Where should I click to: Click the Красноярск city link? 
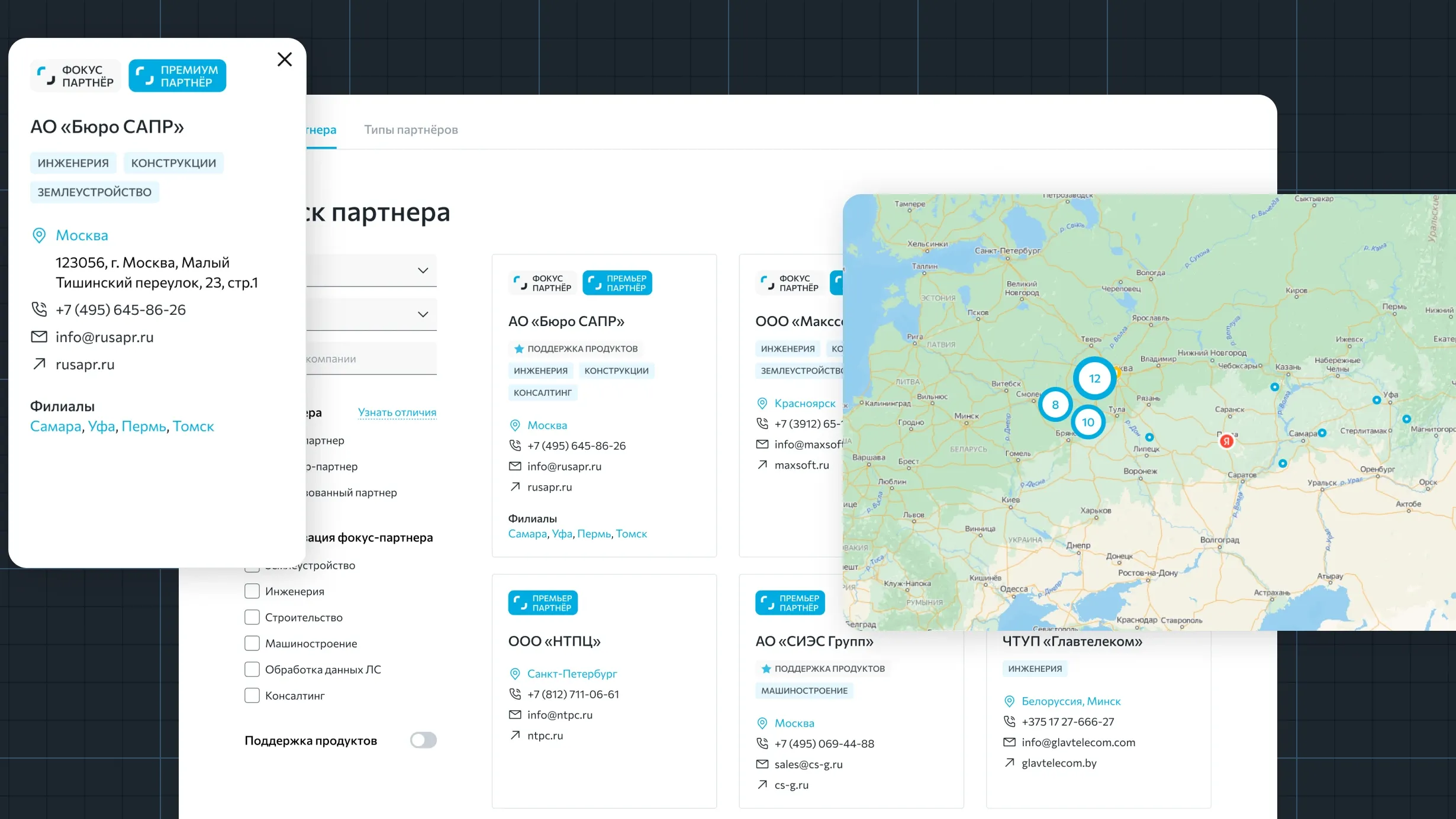(x=805, y=404)
